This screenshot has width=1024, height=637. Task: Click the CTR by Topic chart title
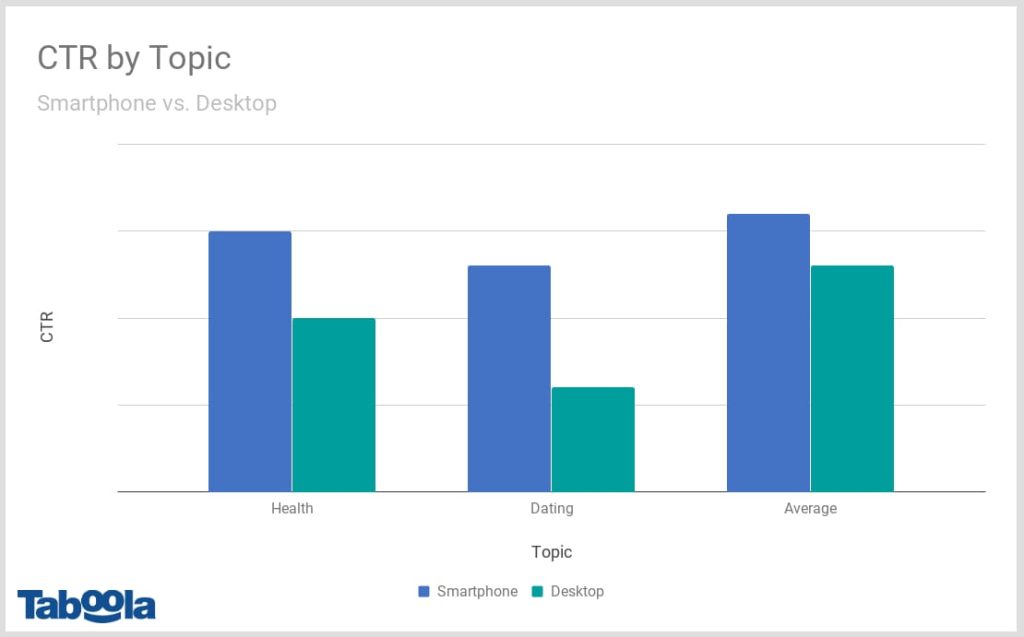[134, 58]
